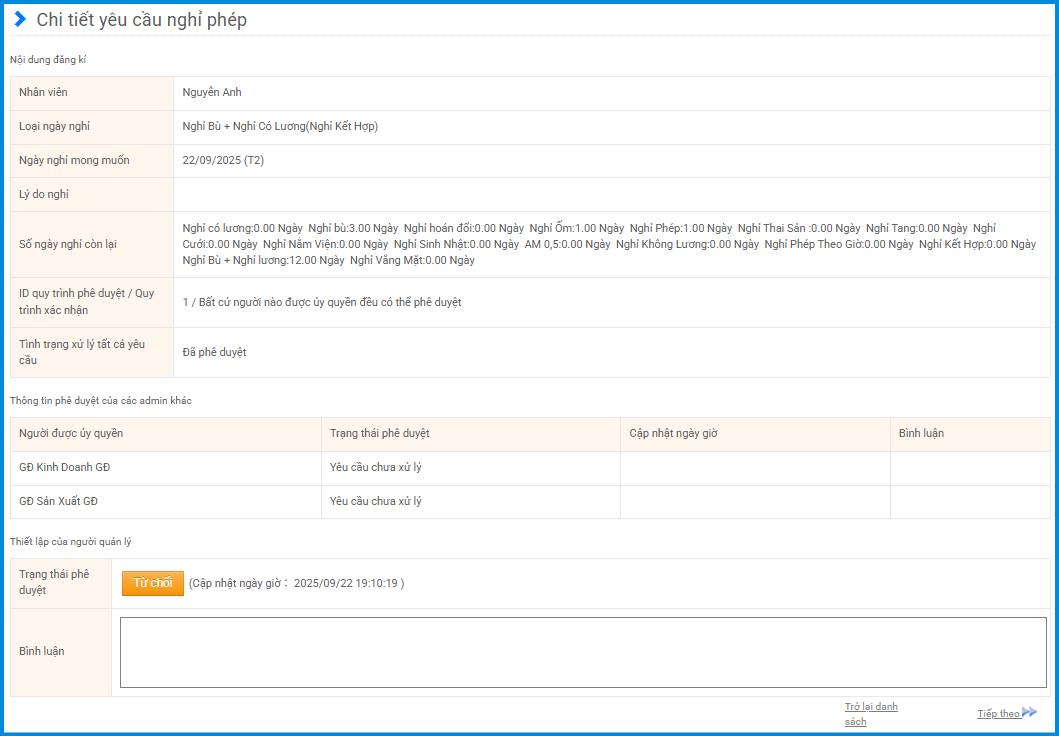The width and height of the screenshot is (1059, 736).
Task: Click the page title Chi tiết yêu cầu nghỉ phép
Action: 141,21
